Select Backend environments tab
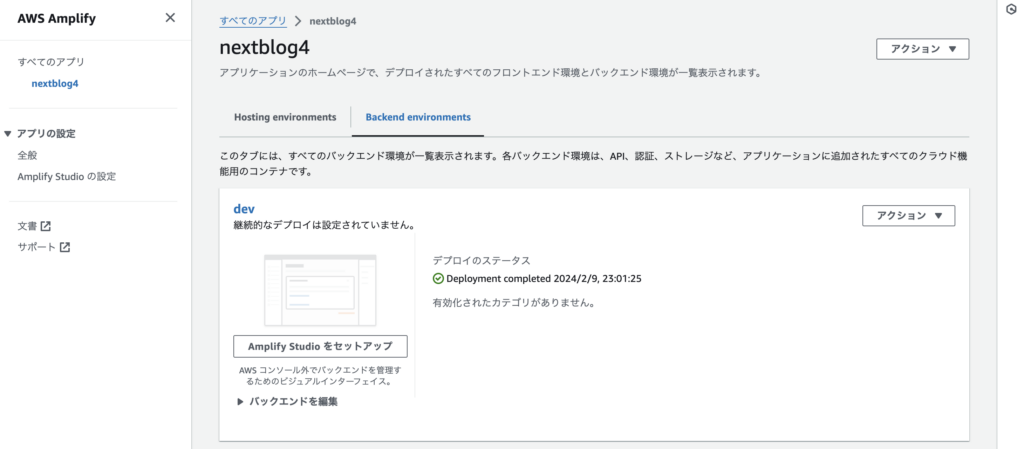Image resolution: width=1024 pixels, height=449 pixels. tap(418, 117)
